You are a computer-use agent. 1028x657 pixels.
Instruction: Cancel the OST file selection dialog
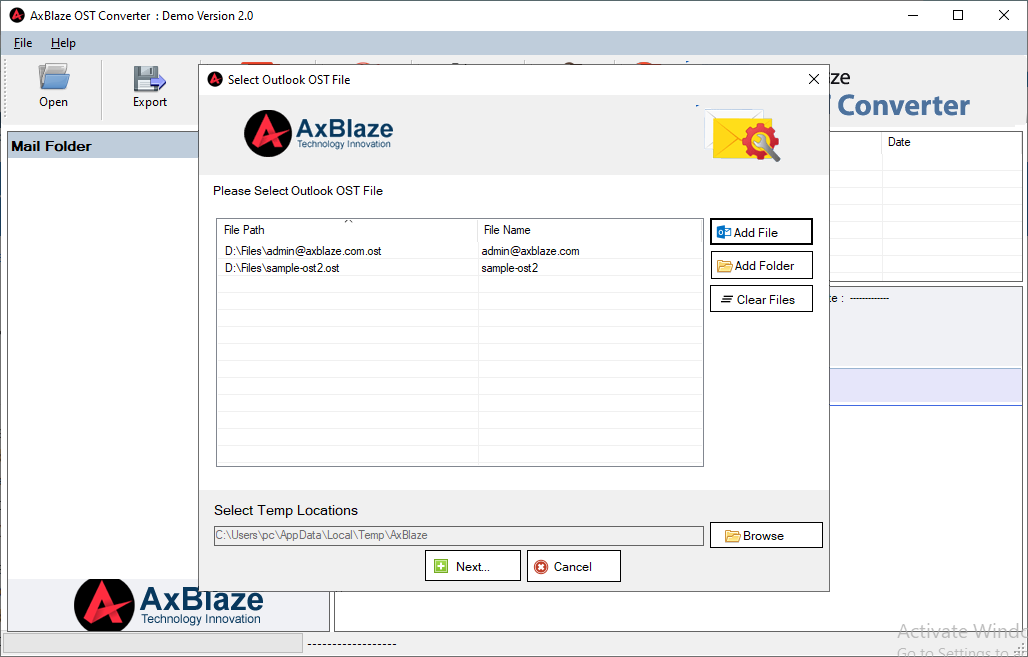point(574,566)
